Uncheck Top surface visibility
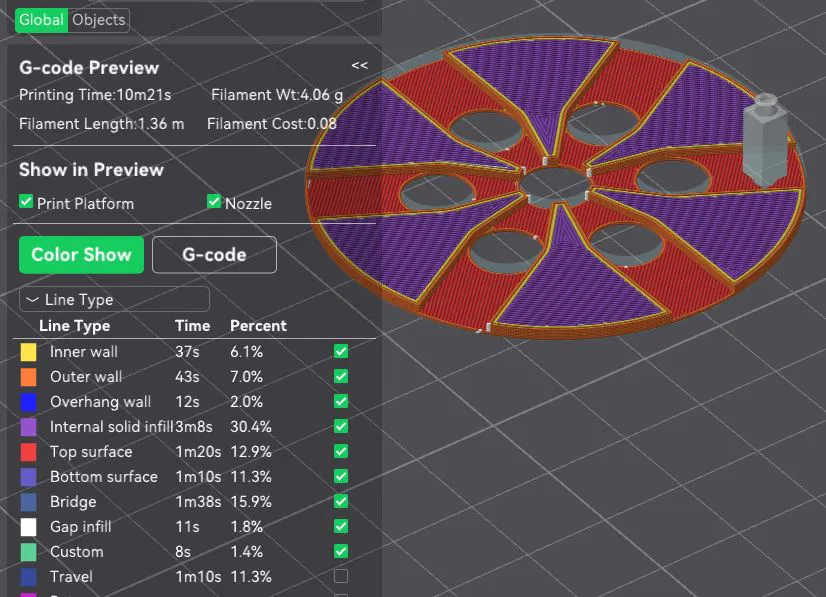Image resolution: width=826 pixels, height=597 pixels. [x=341, y=451]
